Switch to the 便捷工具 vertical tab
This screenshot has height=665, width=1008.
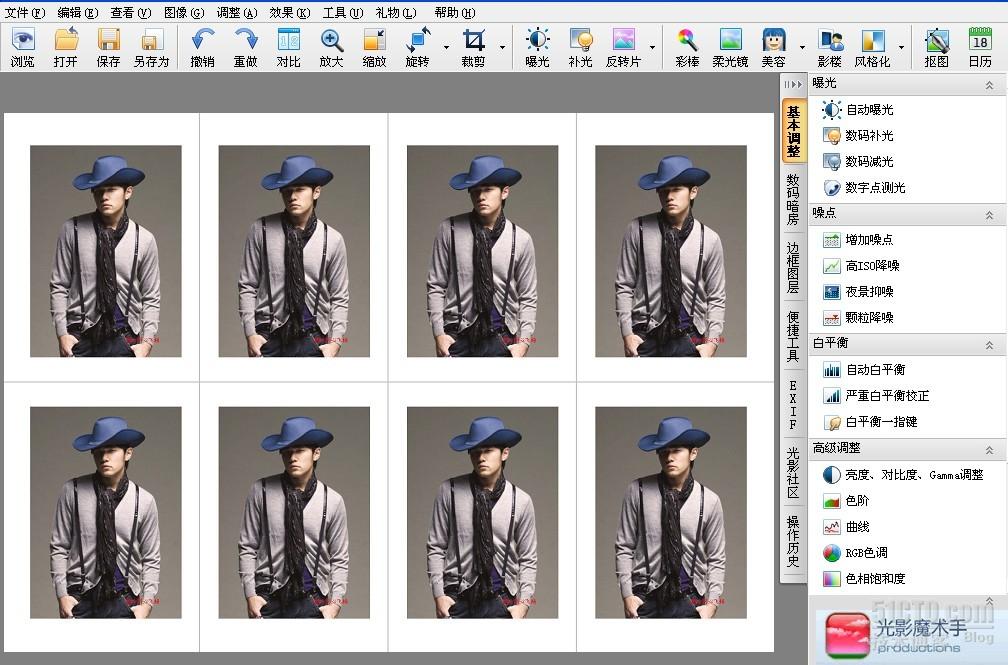(794, 336)
